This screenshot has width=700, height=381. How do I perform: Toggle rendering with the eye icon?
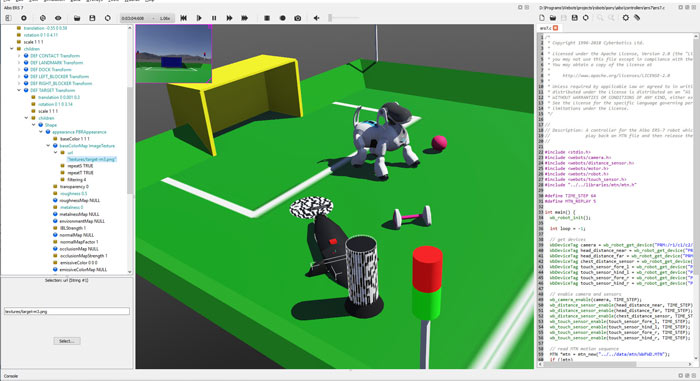58,18
